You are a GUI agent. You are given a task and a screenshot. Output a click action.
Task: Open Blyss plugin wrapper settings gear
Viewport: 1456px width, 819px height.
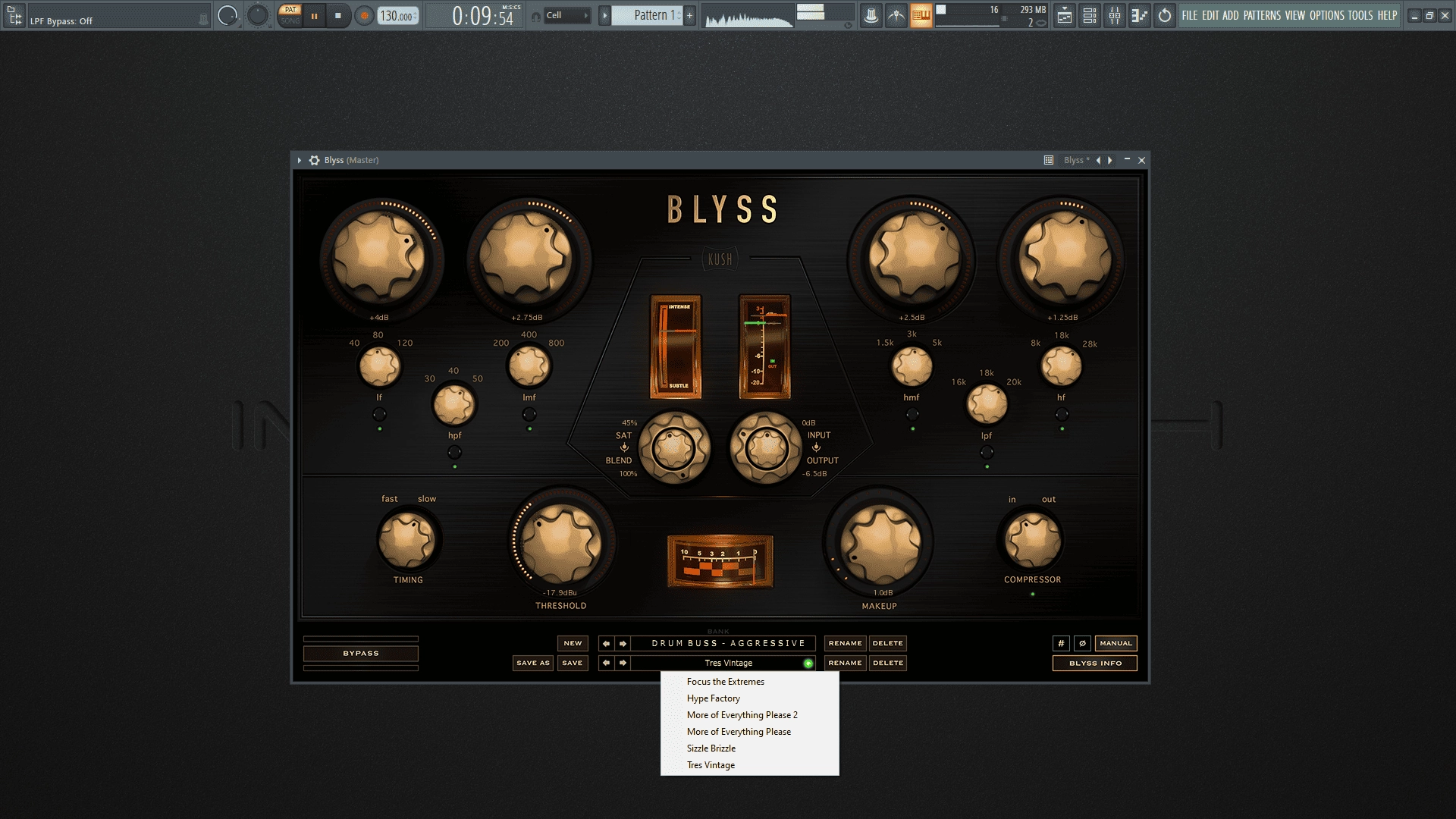click(x=314, y=160)
